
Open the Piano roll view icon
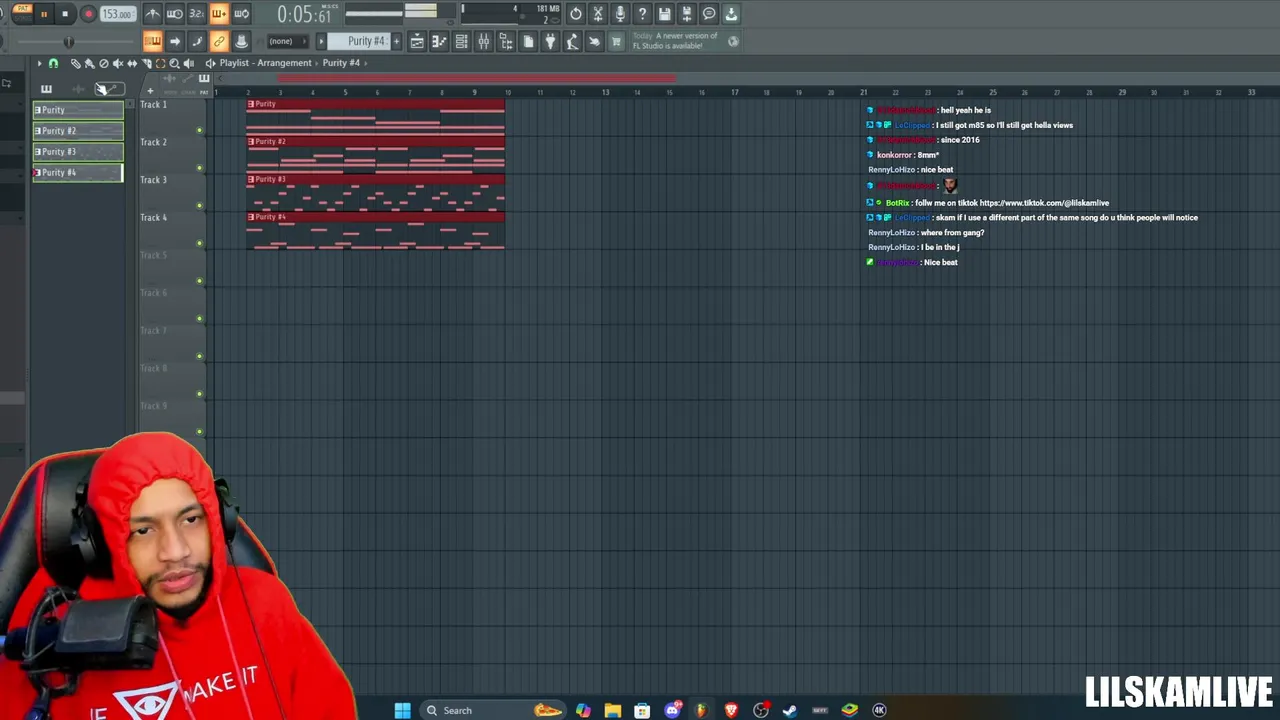tap(439, 41)
